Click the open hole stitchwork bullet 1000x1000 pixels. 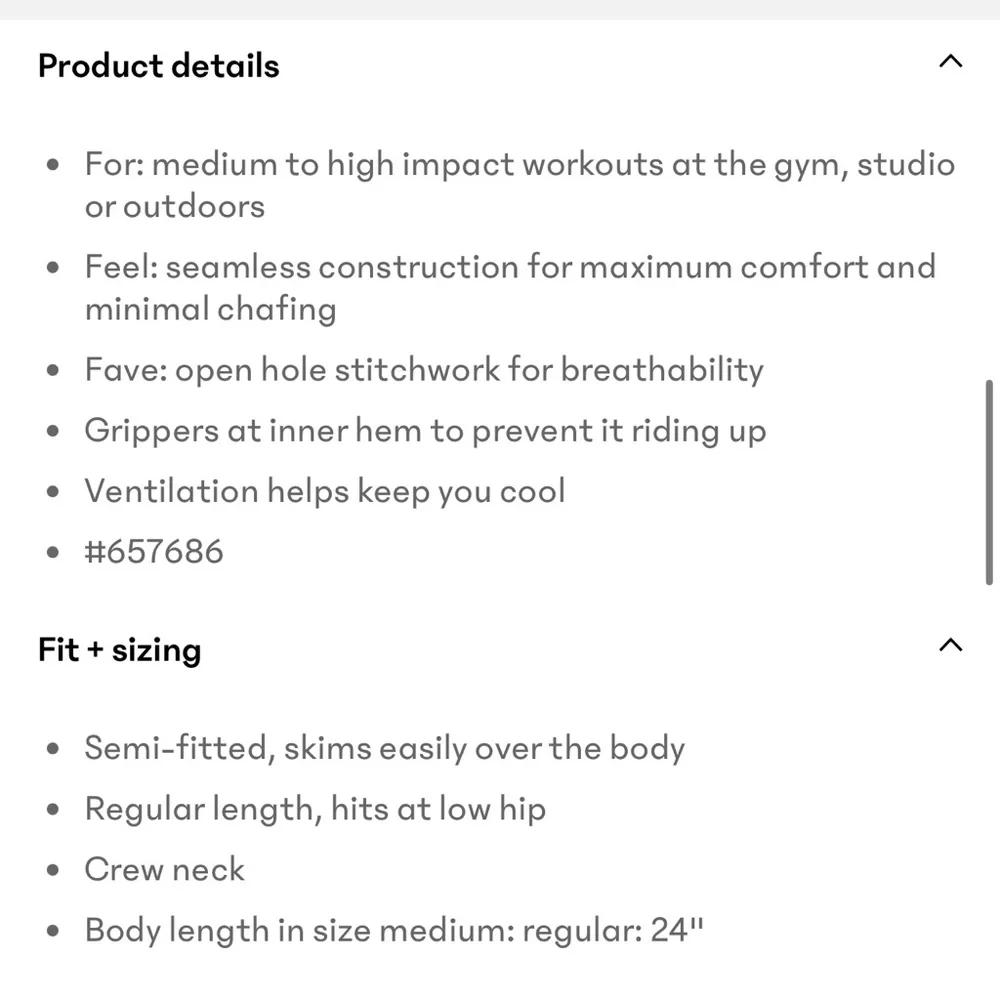(424, 370)
